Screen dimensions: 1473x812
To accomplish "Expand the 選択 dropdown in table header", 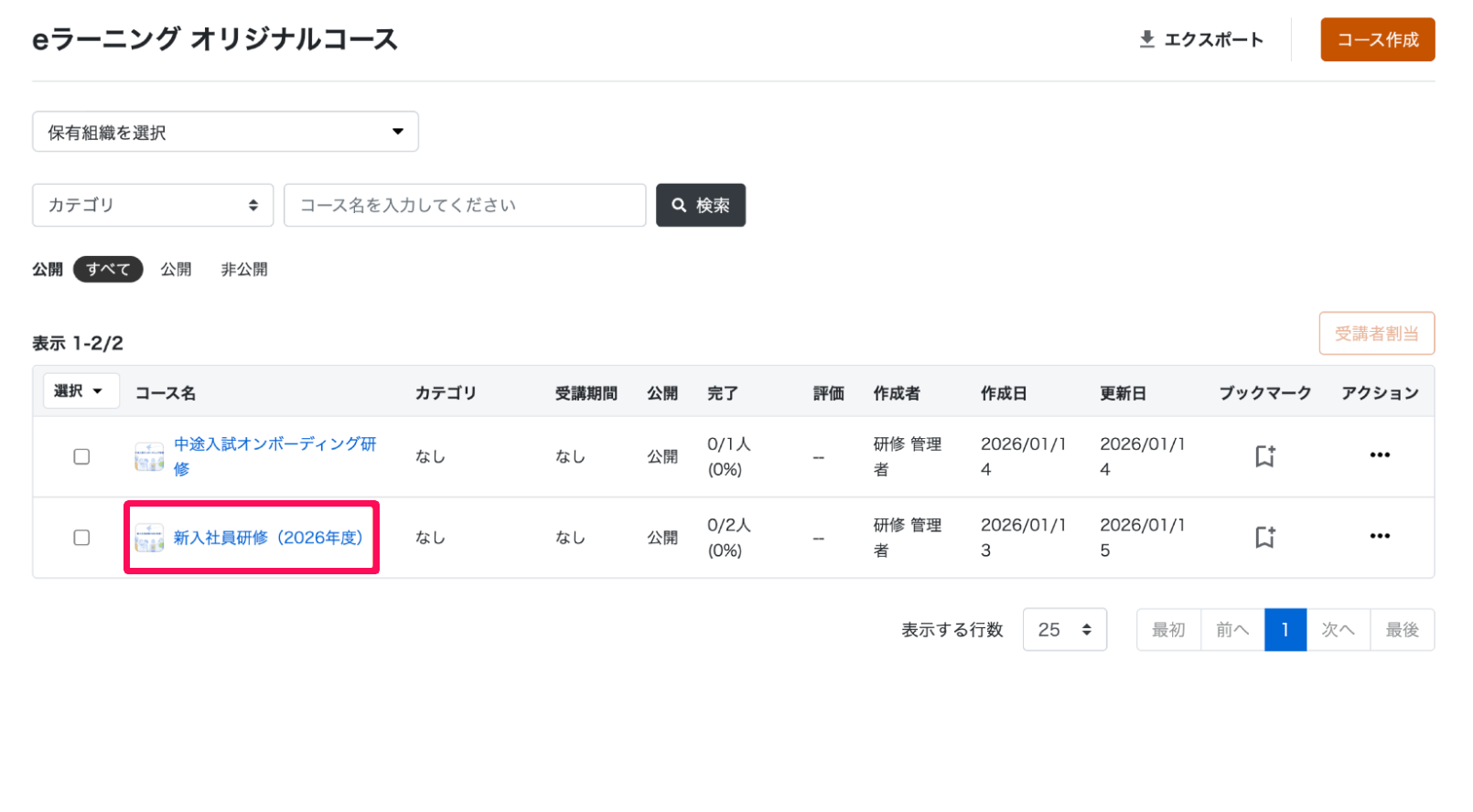I will 81,391.
